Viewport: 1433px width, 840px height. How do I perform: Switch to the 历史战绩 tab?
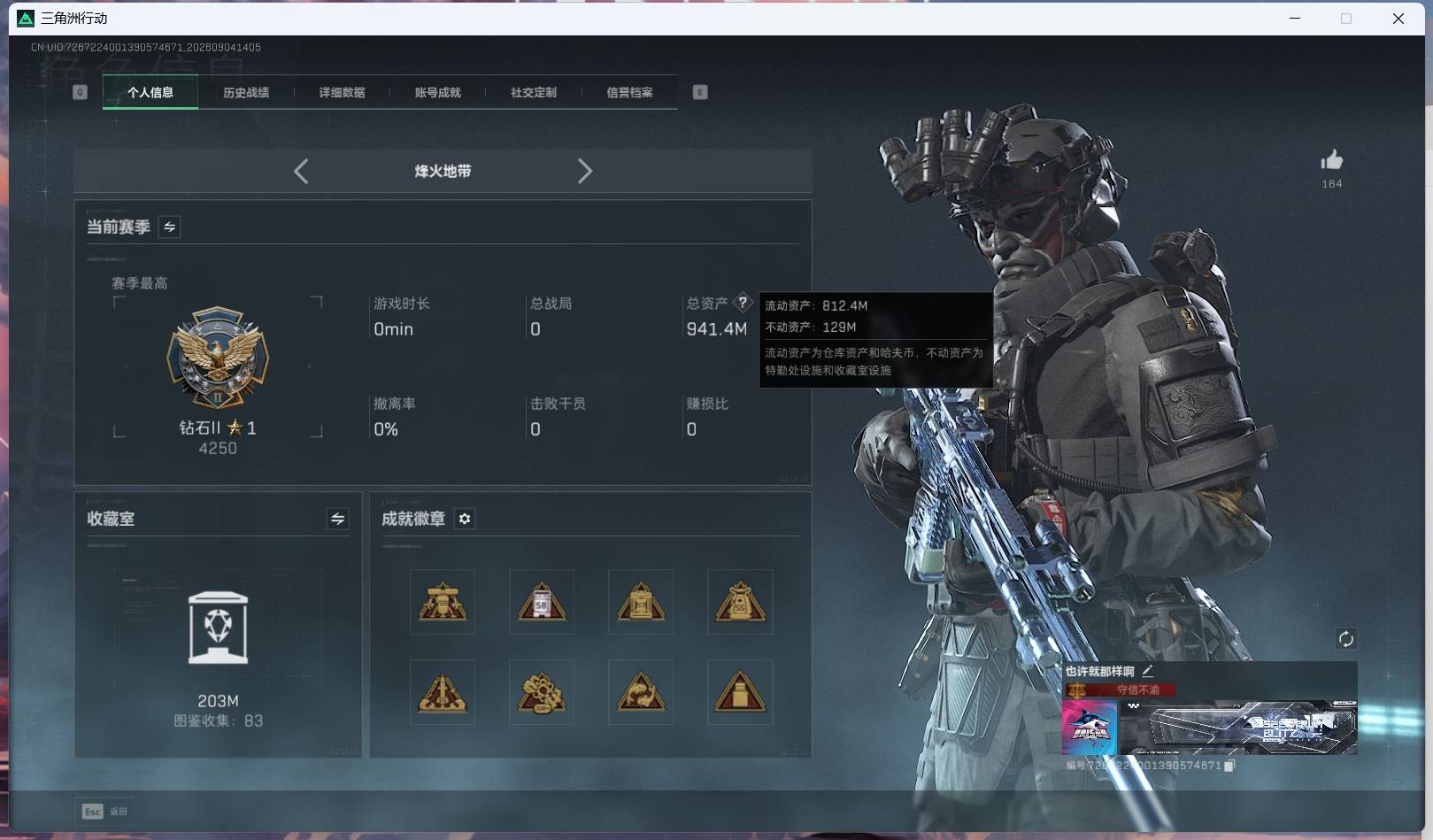[246, 92]
